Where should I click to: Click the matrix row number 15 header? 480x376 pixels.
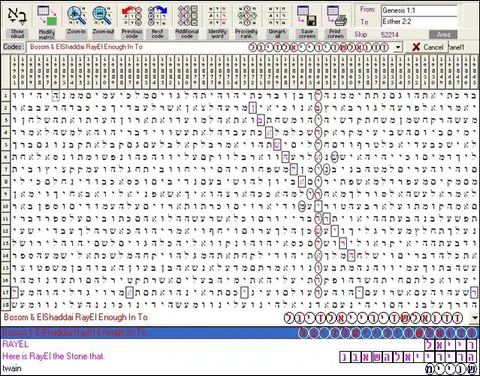tap(6, 268)
